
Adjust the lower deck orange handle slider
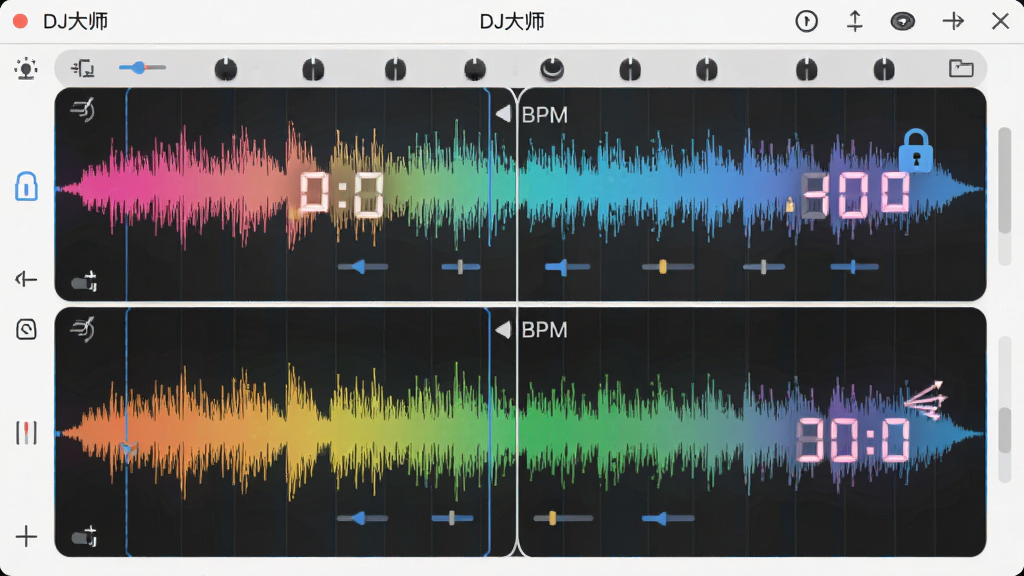563,519
